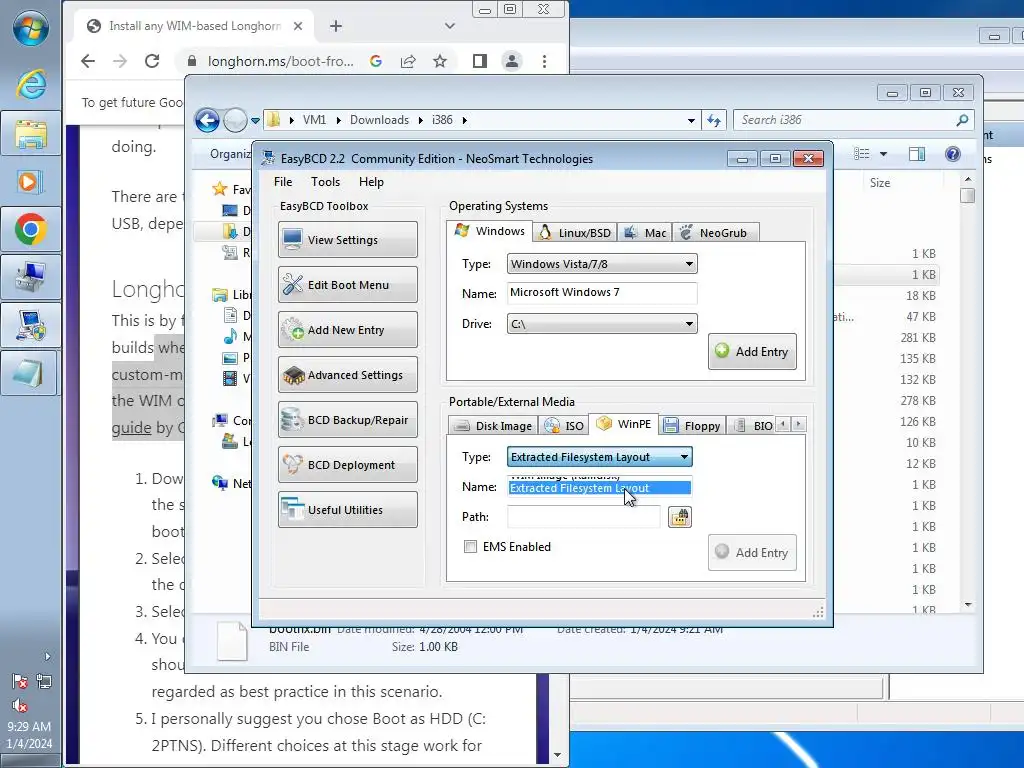Image resolution: width=1024 pixels, height=768 pixels.
Task: Switch to the ISO tab
Action: coord(564,425)
